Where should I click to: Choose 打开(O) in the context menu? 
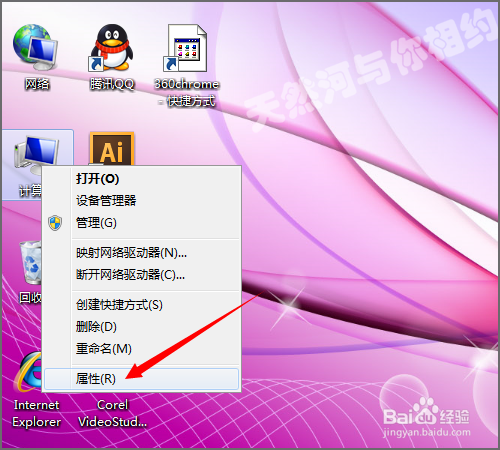click(141, 179)
